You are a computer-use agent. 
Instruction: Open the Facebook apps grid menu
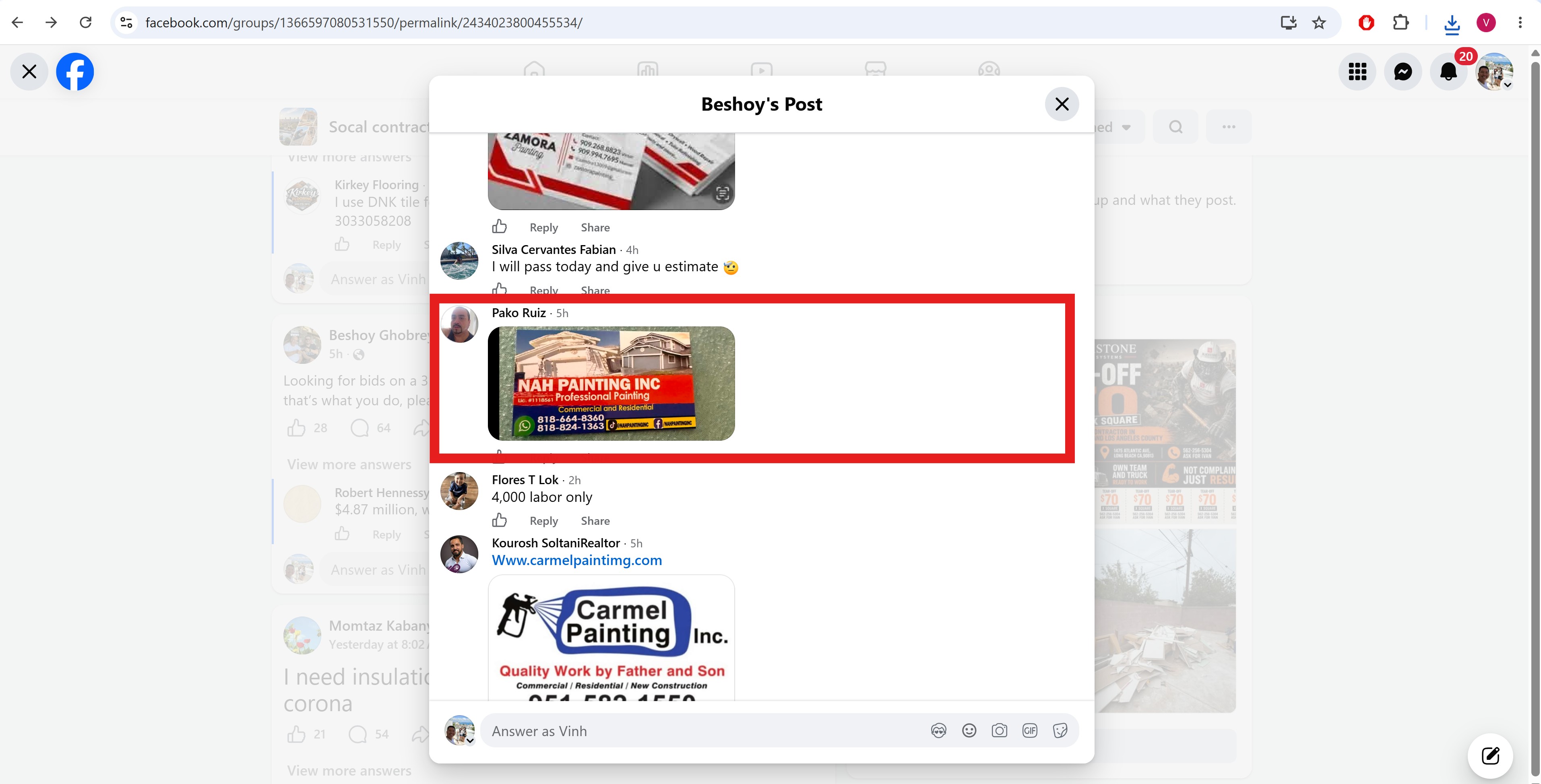pyautogui.click(x=1357, y=72)
